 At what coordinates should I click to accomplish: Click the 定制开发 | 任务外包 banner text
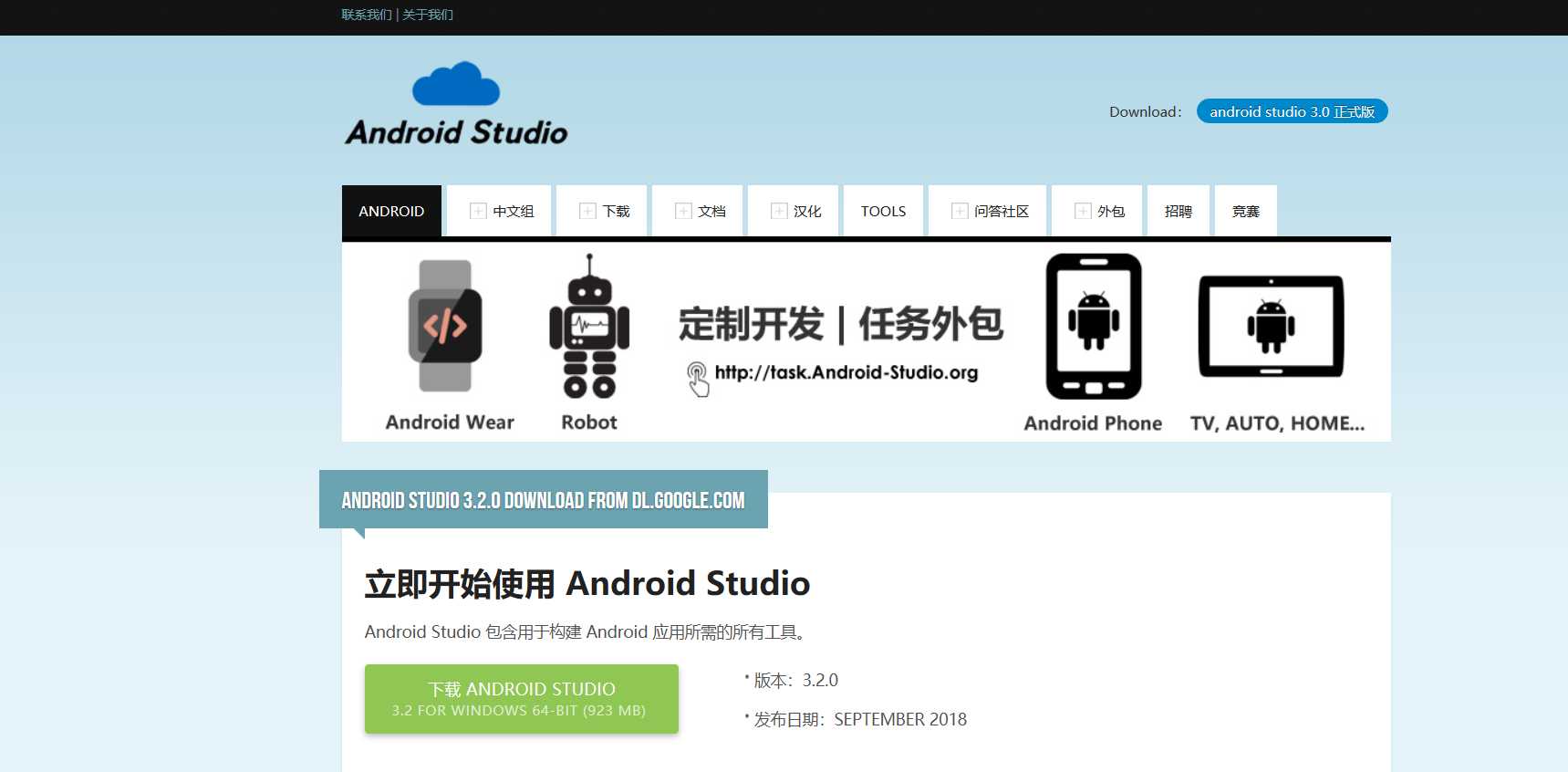841,324
